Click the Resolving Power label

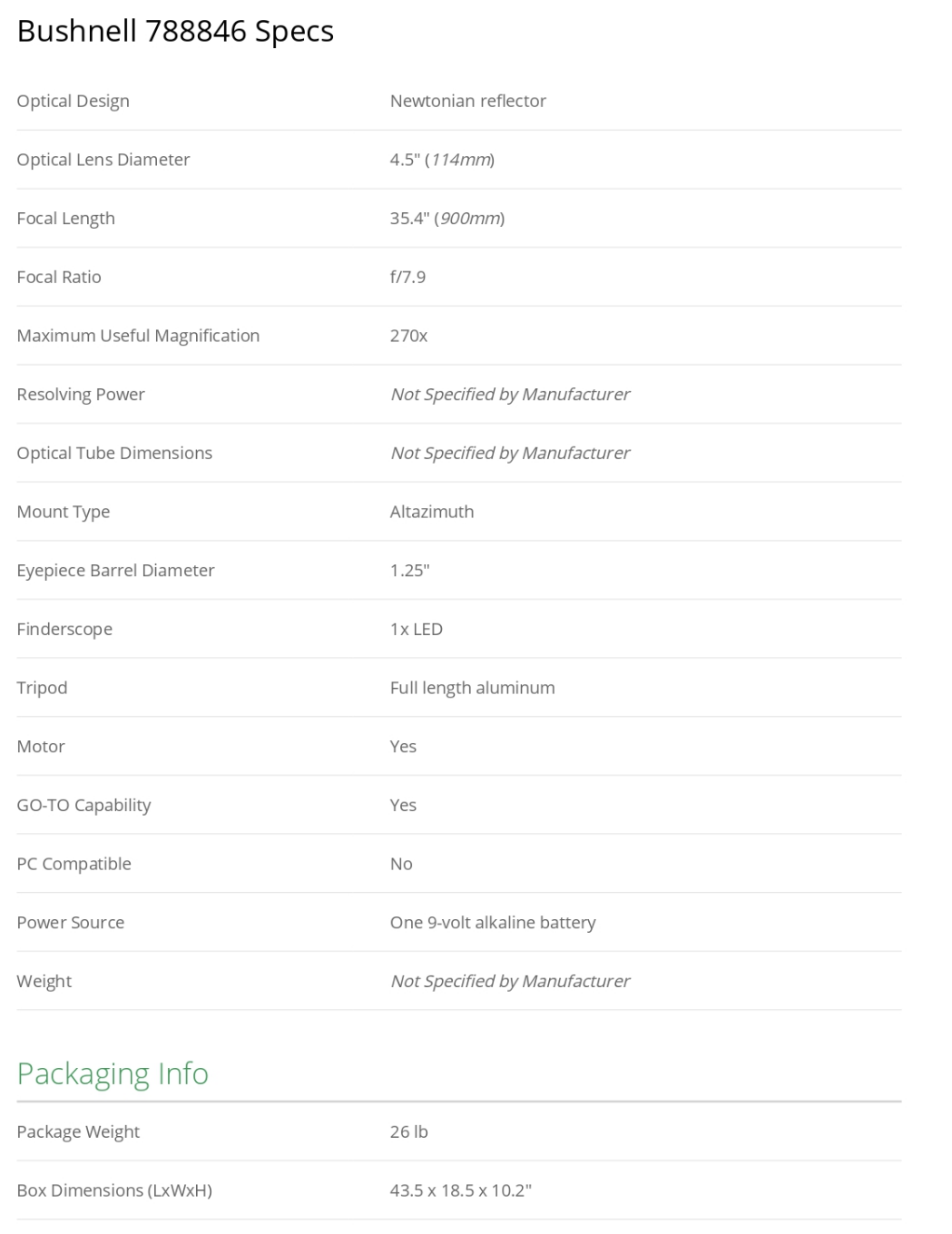pos(81,395)
